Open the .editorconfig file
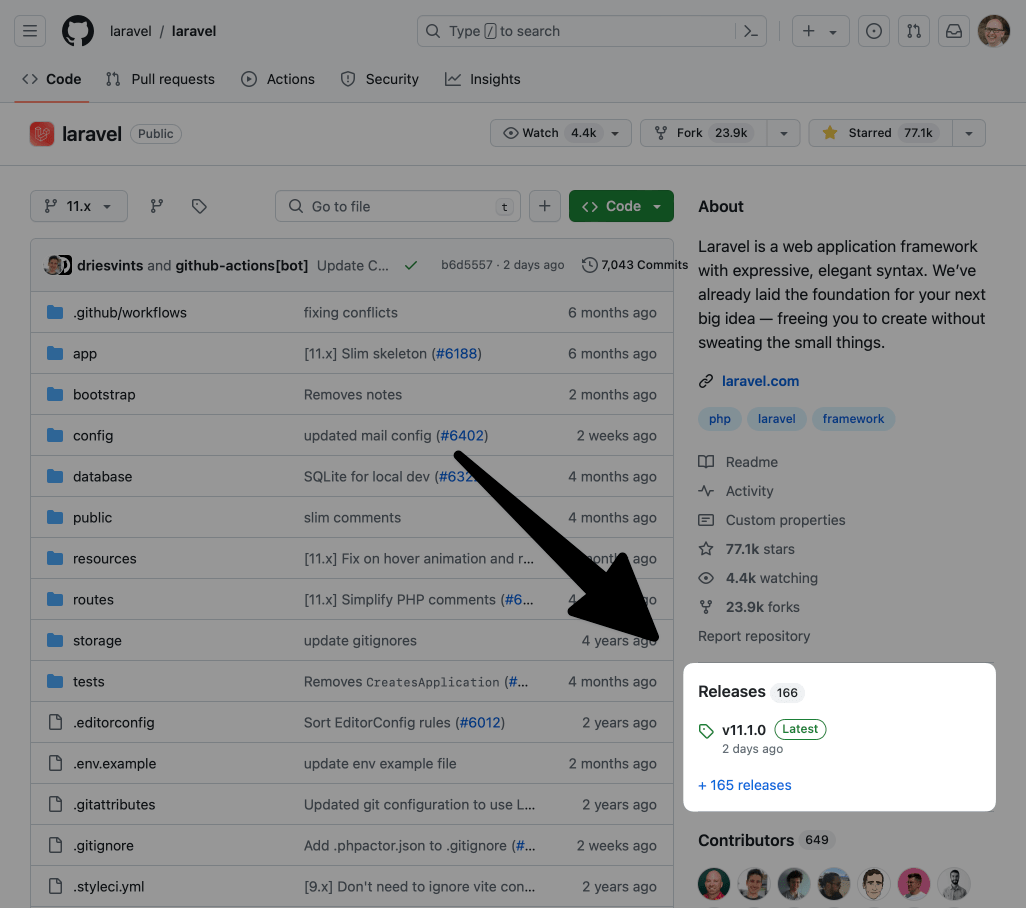 (x=113, y=723)
